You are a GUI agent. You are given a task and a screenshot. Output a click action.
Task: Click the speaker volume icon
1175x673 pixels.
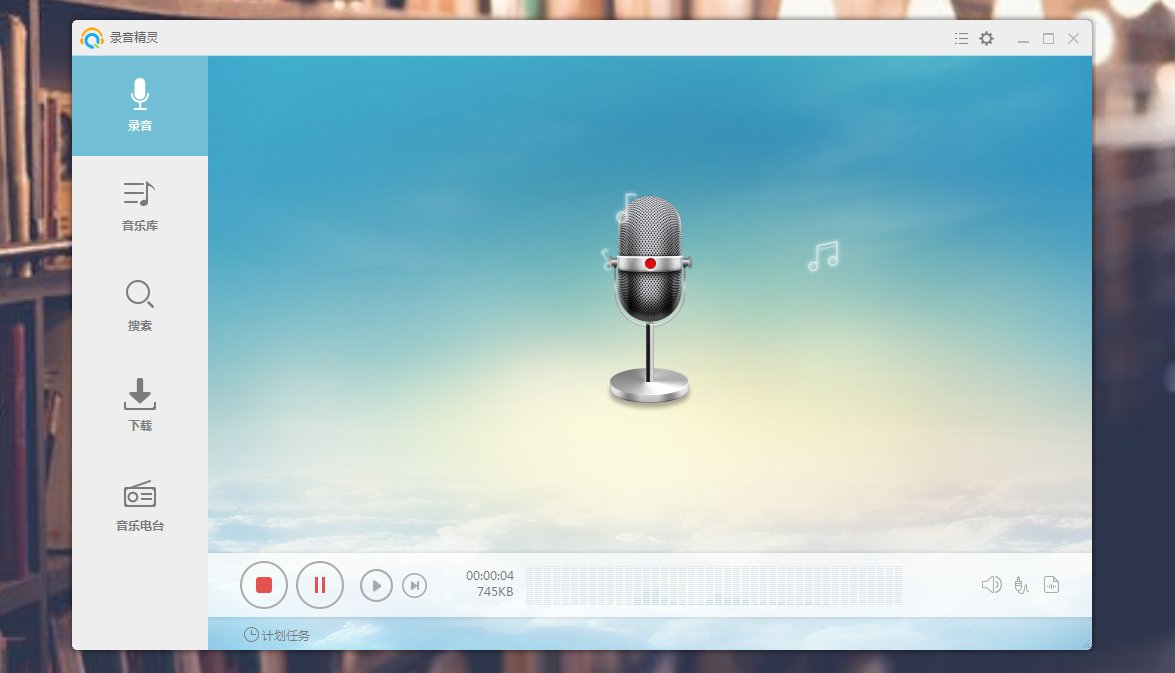(991, 585)
